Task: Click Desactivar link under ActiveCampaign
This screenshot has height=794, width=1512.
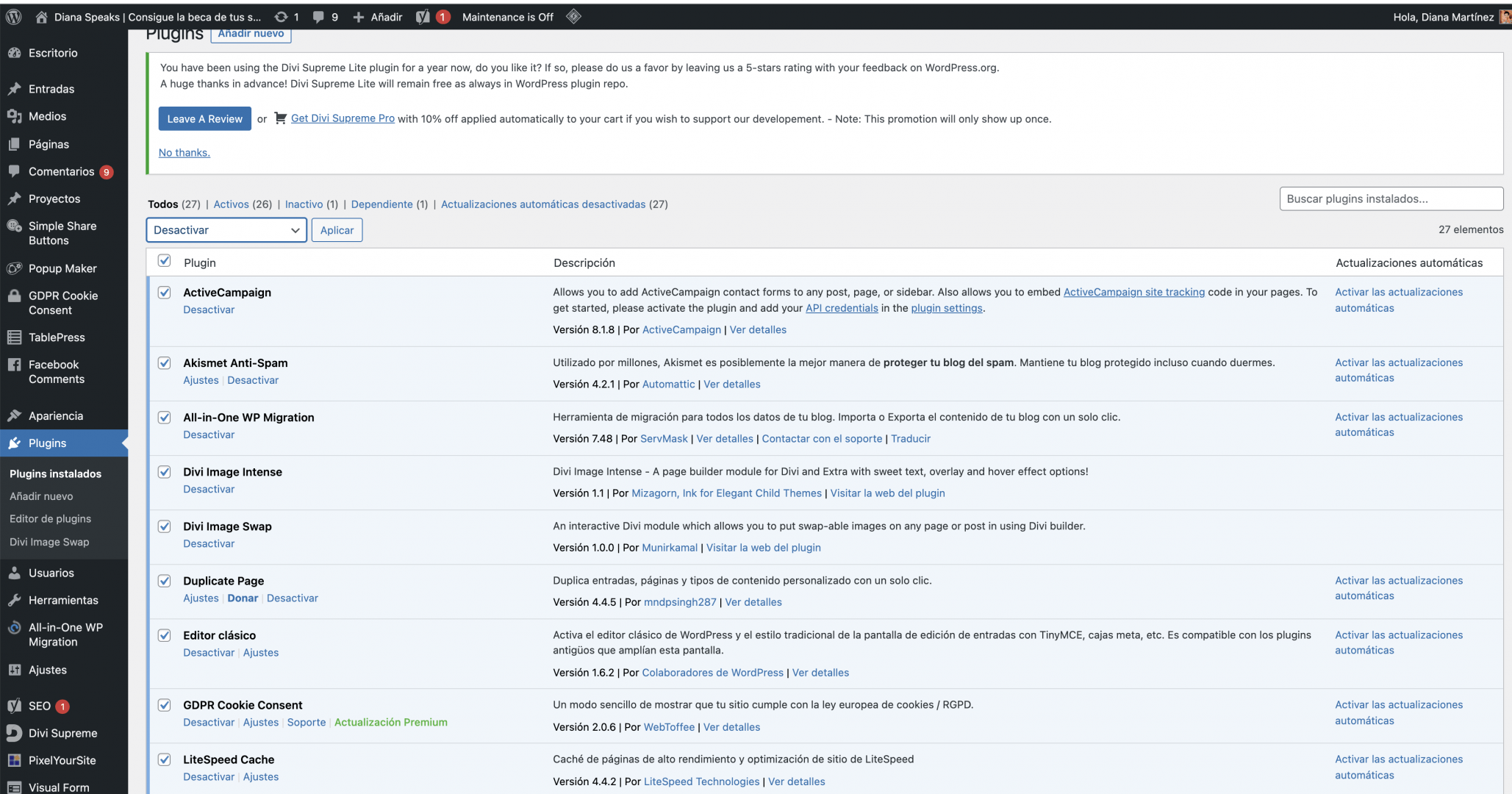Action: click(209, 310)
